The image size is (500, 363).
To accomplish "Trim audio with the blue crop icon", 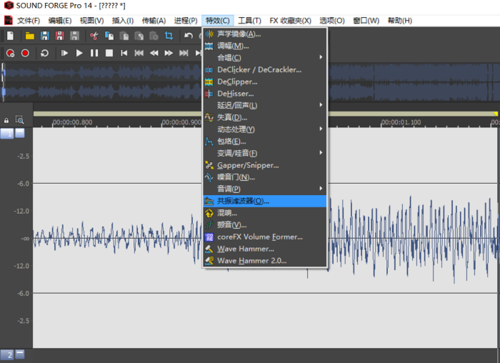I will click(x=169, y=36).
